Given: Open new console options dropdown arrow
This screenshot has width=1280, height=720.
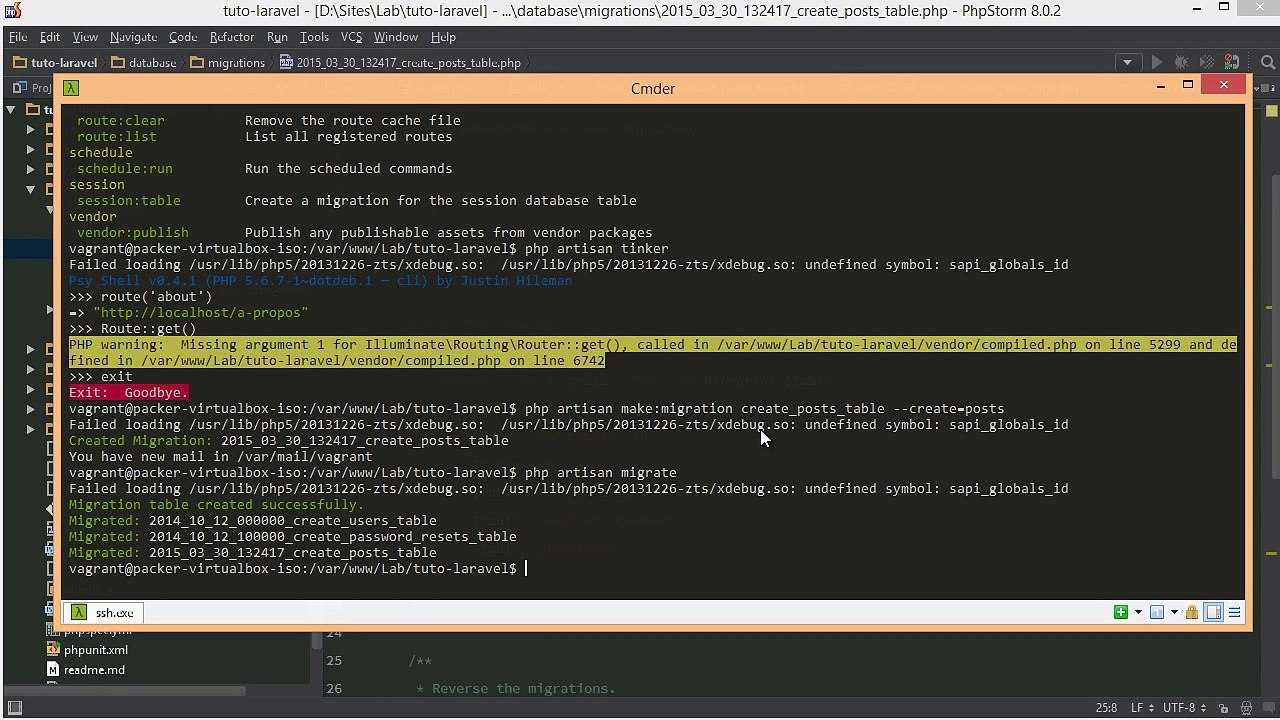Looking at the screenshot, I should [x=1138, y=613].
